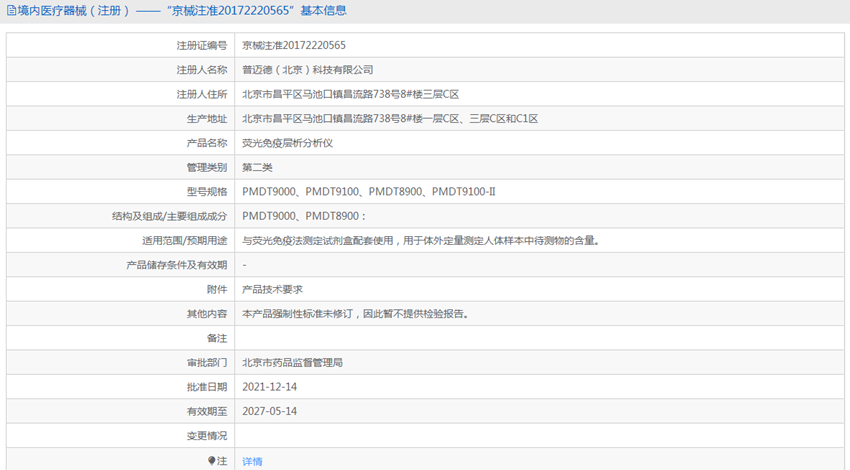
Task: Click the 生产地址 label
Action: (x=207, y=119)
